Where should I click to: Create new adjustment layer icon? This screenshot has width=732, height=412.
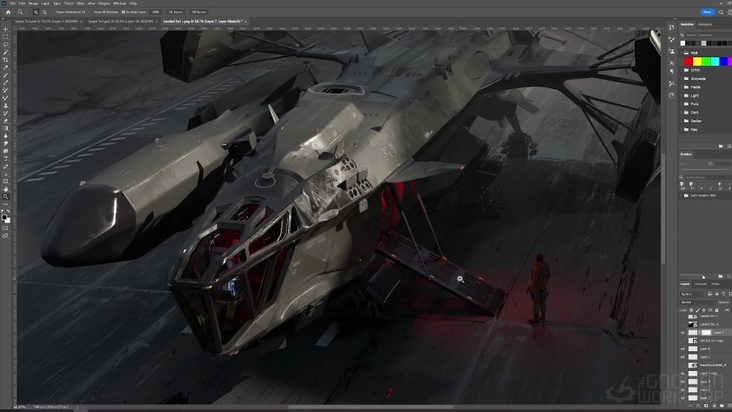click(715, 406)
